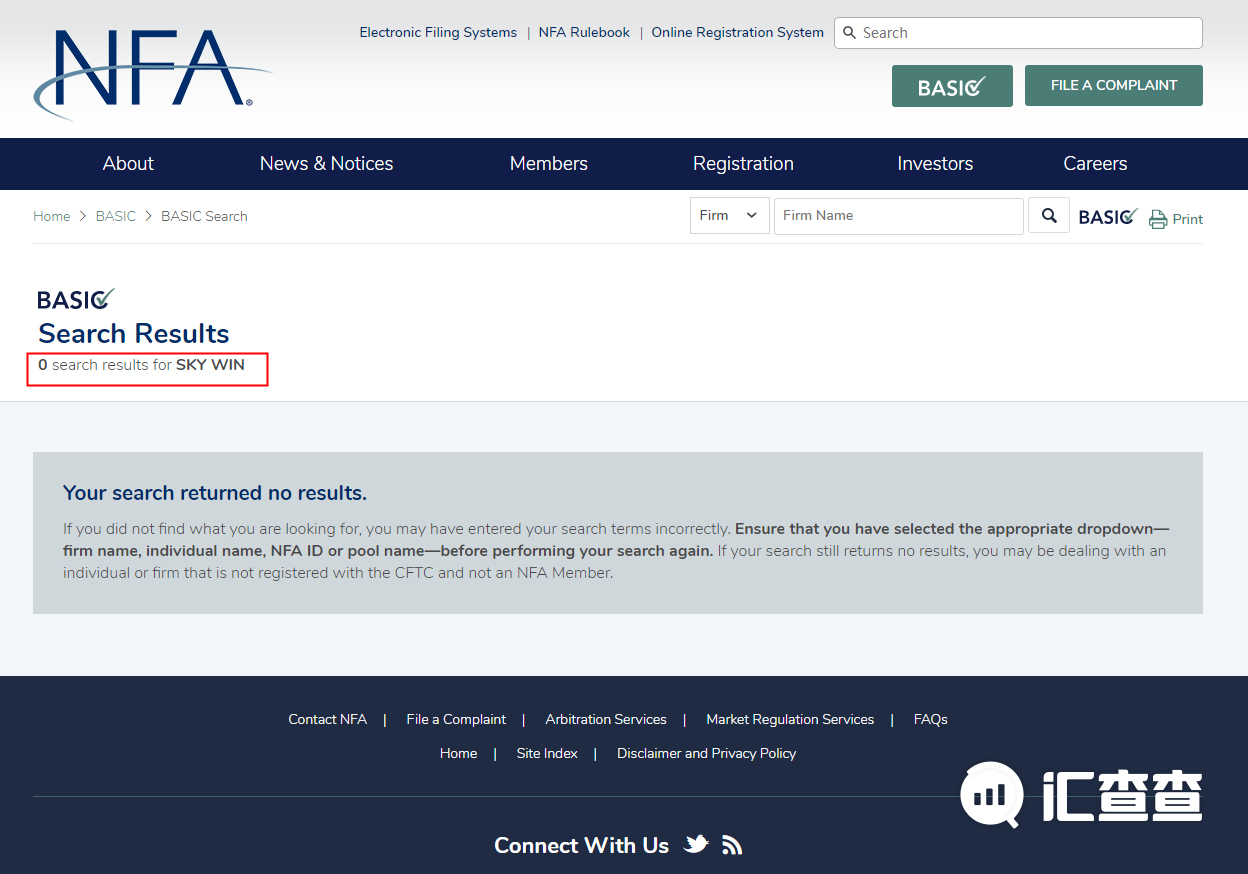Go to the BASIC breadcrumb
This screenshot has width=1248, height=874.
(x=116, y=216)
